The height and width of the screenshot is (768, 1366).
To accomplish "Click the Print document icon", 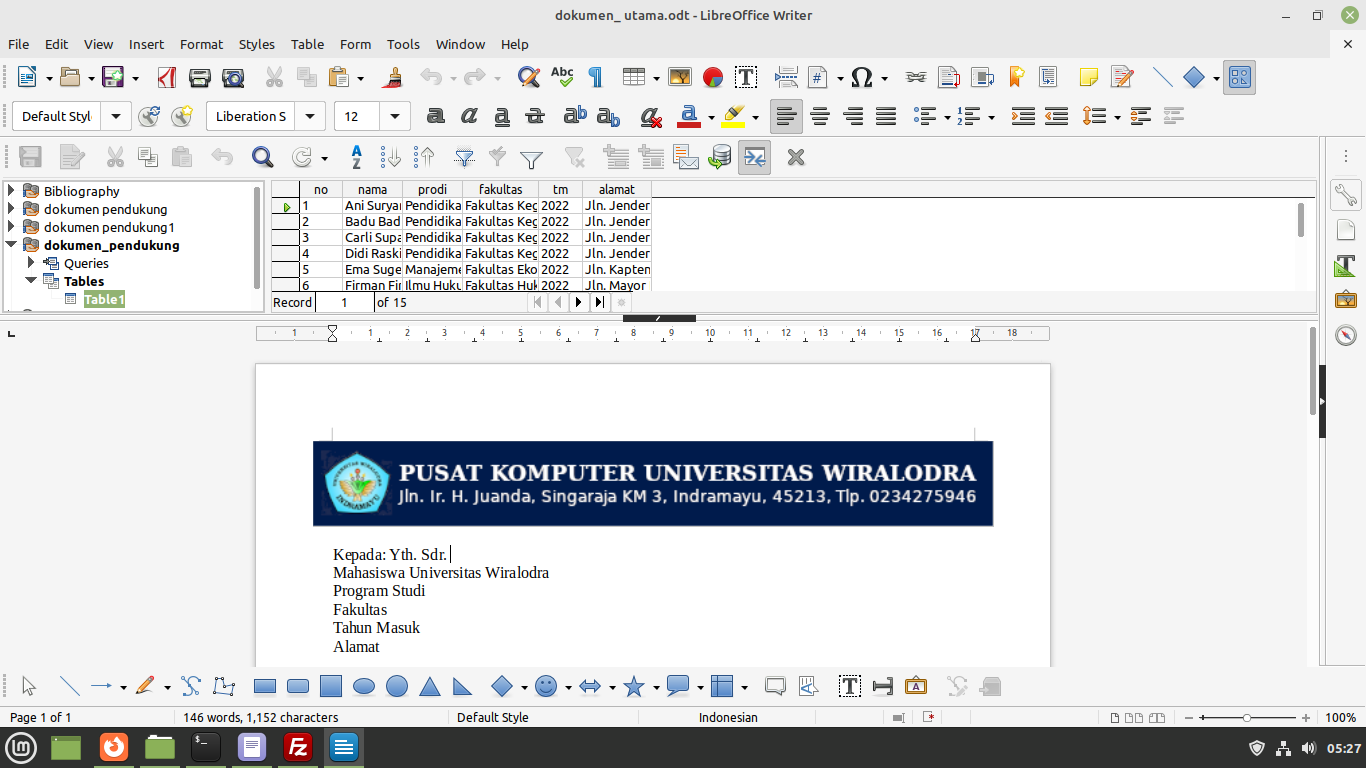I will (200, 77).
